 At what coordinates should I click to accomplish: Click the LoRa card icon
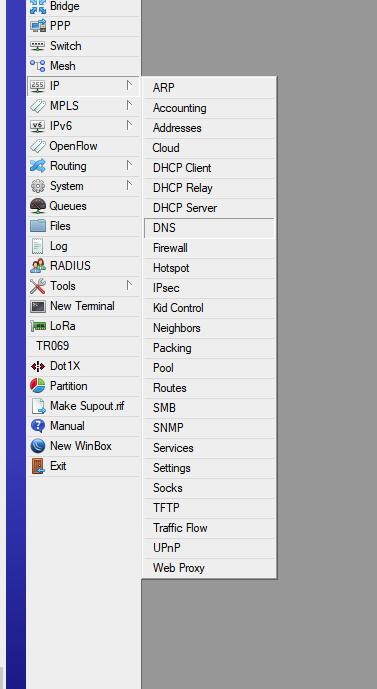click(38, 326)
